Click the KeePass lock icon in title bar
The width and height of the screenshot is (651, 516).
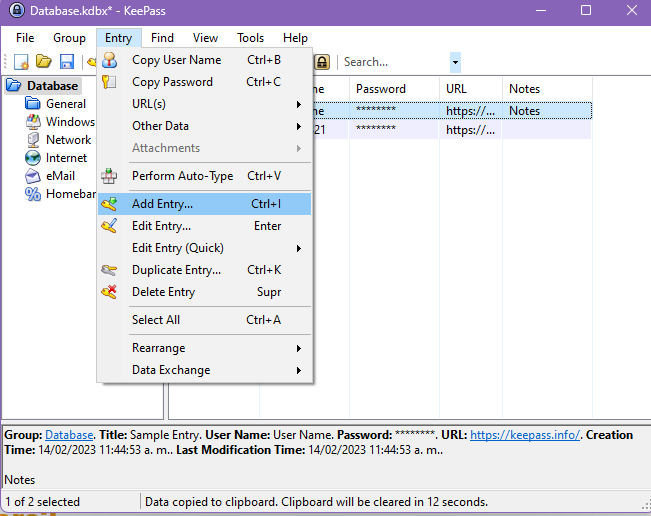pyautogui.click(x=17, y=10)
